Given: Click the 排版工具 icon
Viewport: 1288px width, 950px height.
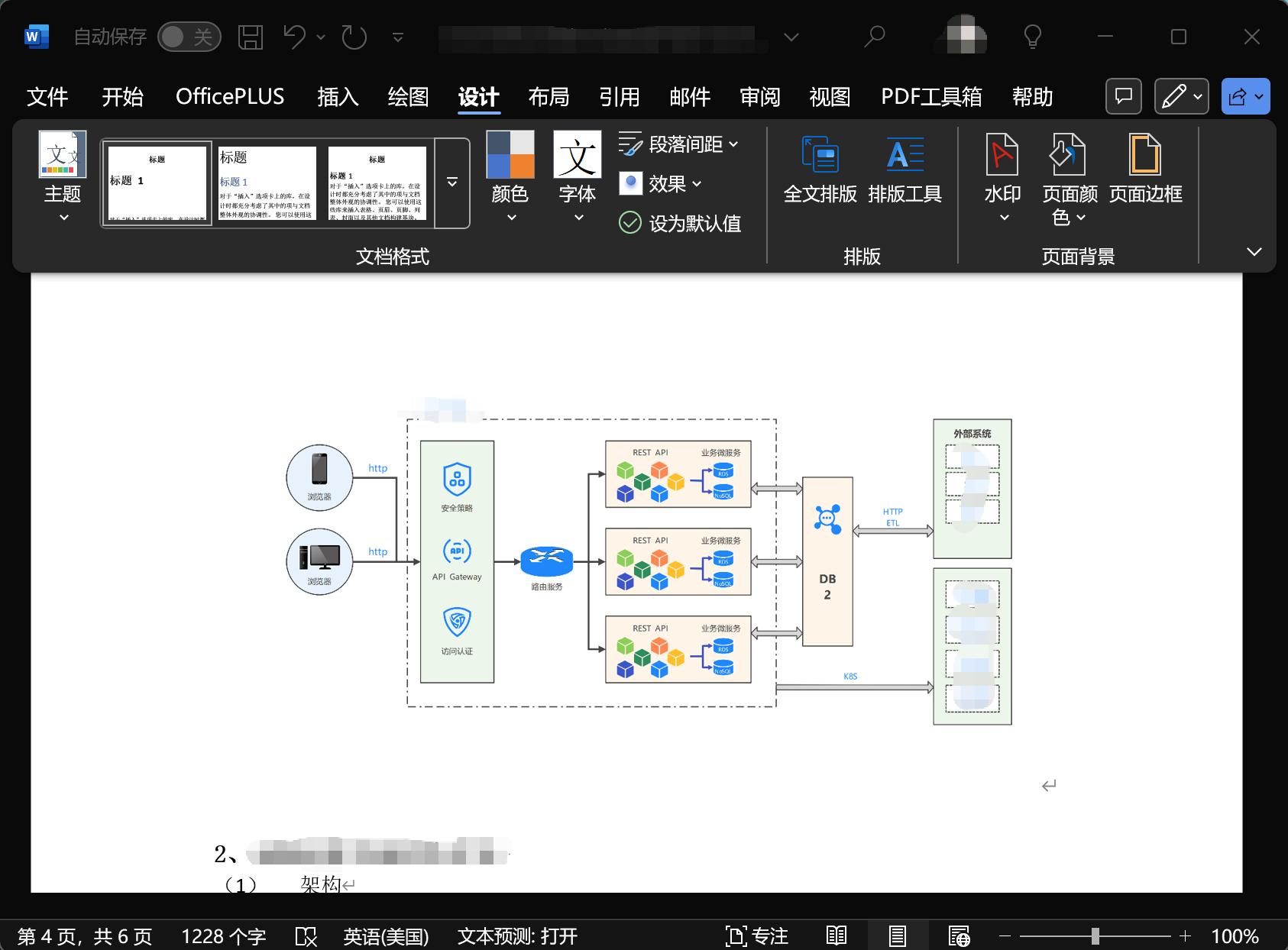Looking at the screenshot, I should tap(905, 170).
